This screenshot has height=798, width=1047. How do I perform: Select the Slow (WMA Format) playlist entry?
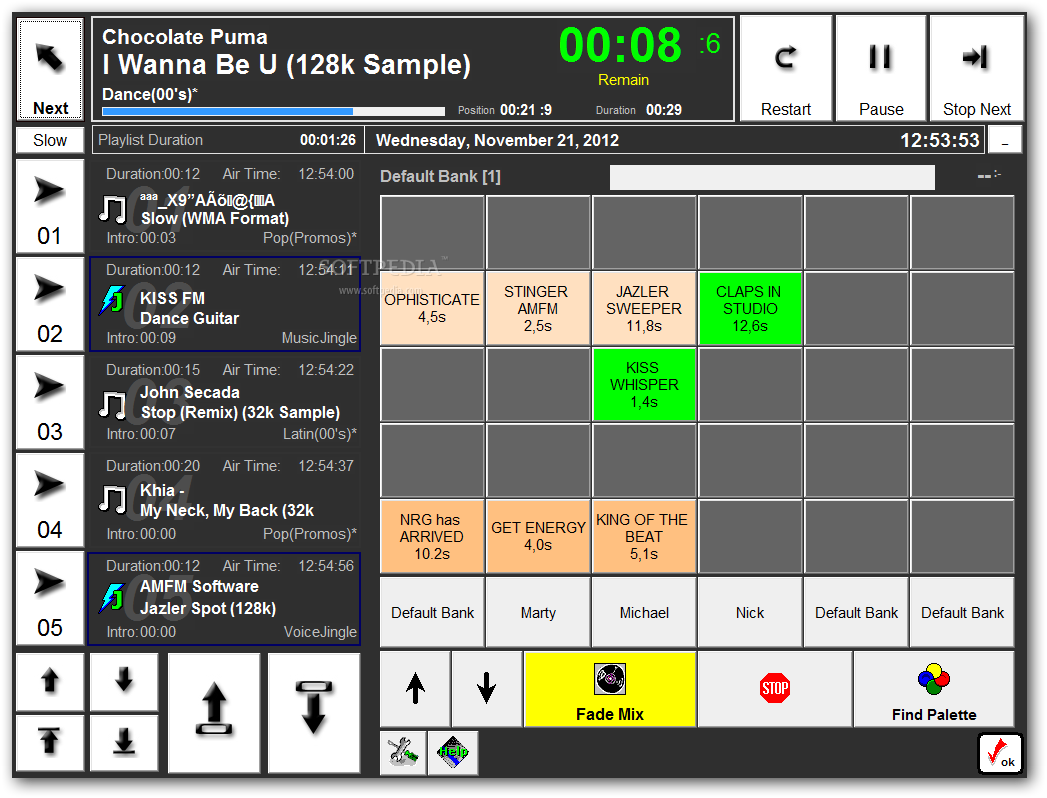(x=225, y=206)
